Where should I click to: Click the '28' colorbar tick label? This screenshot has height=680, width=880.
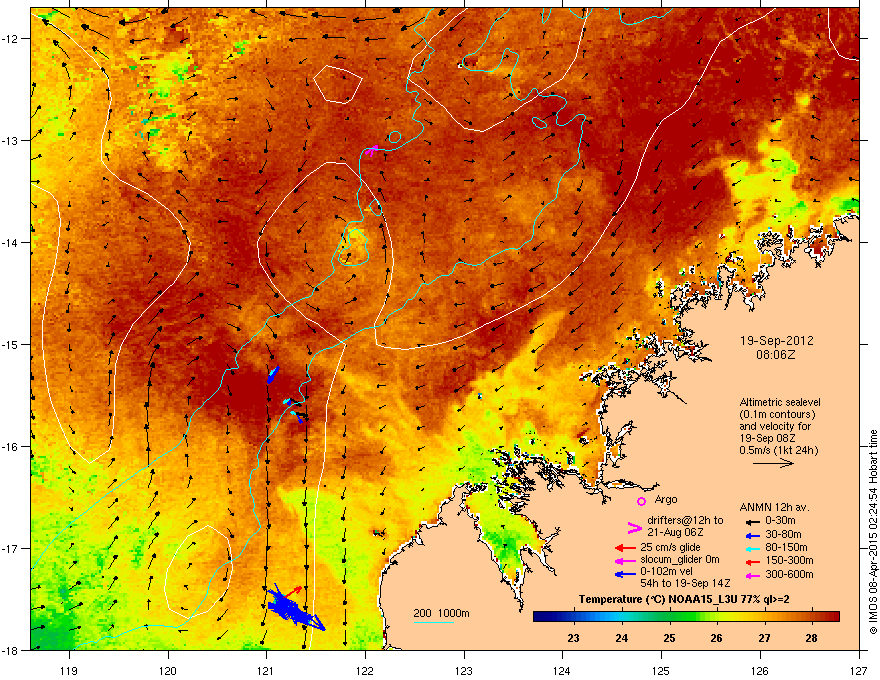coord(811,638)
